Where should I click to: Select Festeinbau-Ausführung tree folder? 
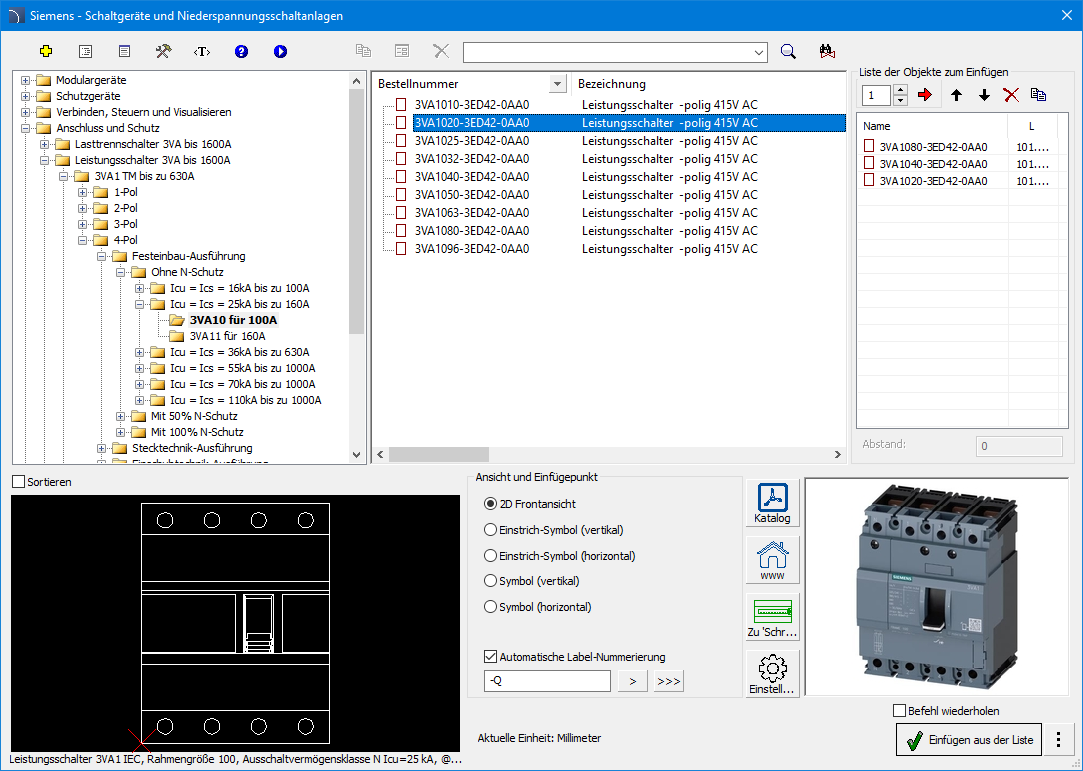coord(189,256)
